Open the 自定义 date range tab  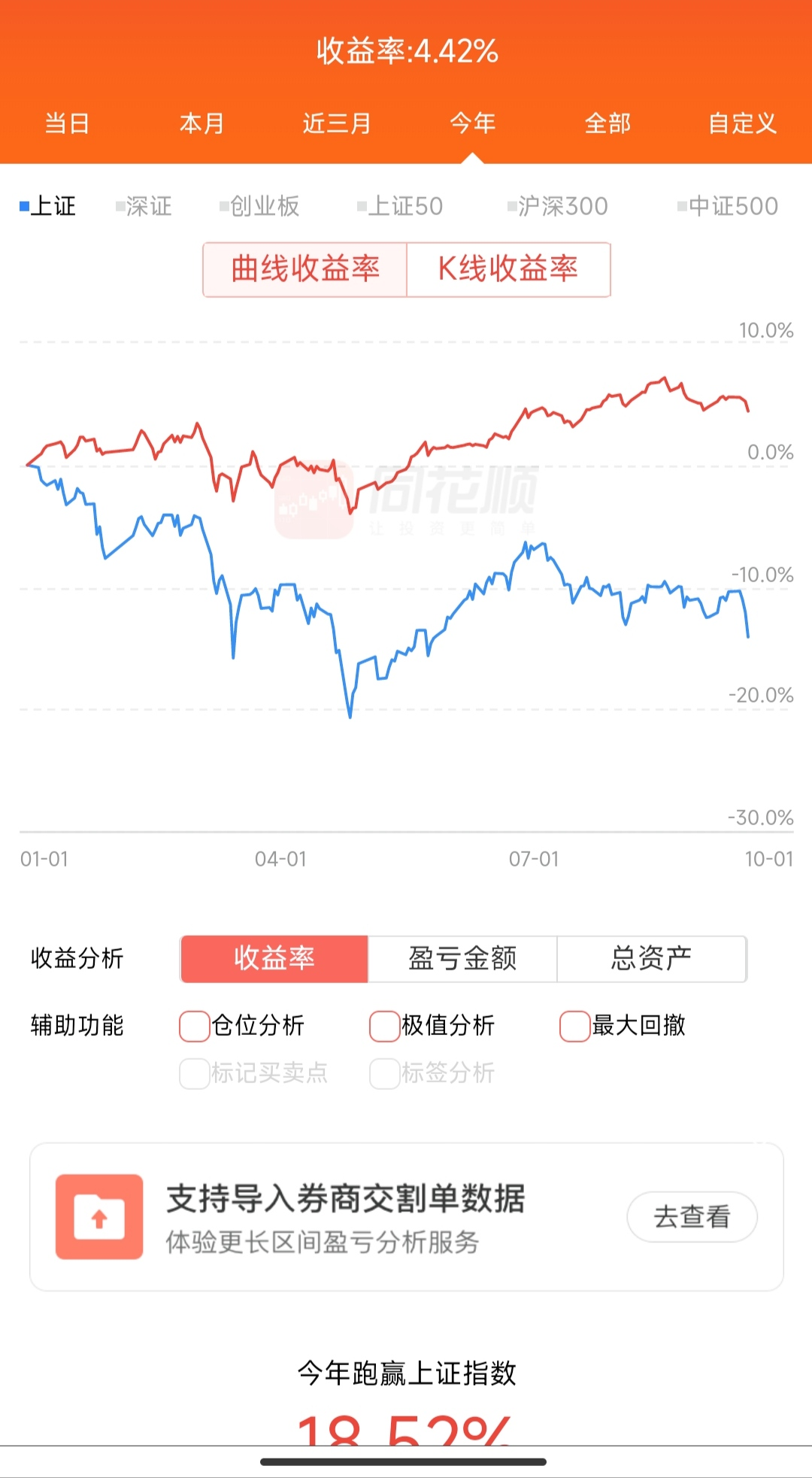[x=742, y=123]
